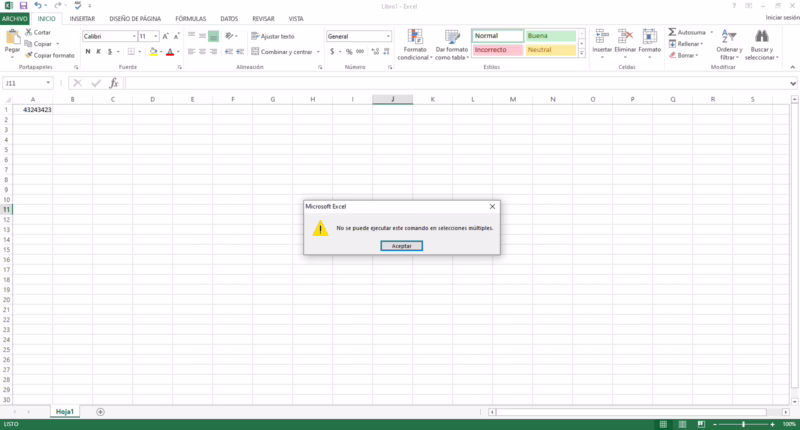Image resolution: width=800 pixels, height=430 pixels.
Task: Align text left
Action: 191,52
